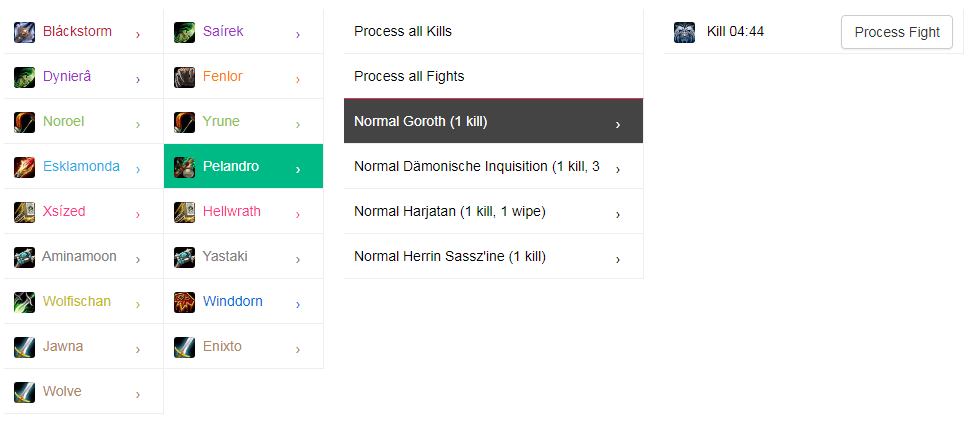Click the icon next to Saírek
The width and height of the screenshot is (977, 421).
184,32
